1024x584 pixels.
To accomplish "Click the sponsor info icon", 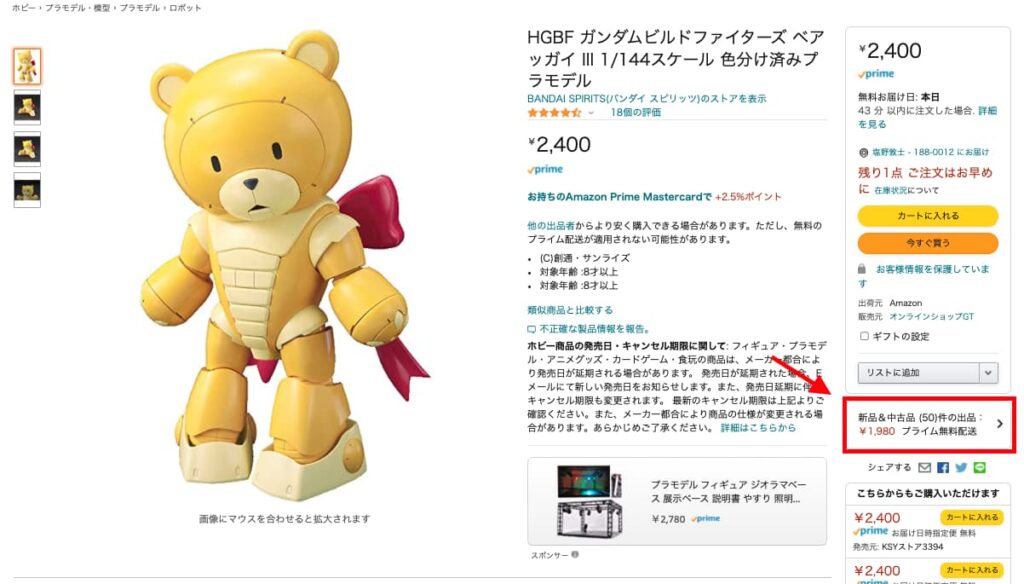I will pyautogui.click(x=575, y=555).
